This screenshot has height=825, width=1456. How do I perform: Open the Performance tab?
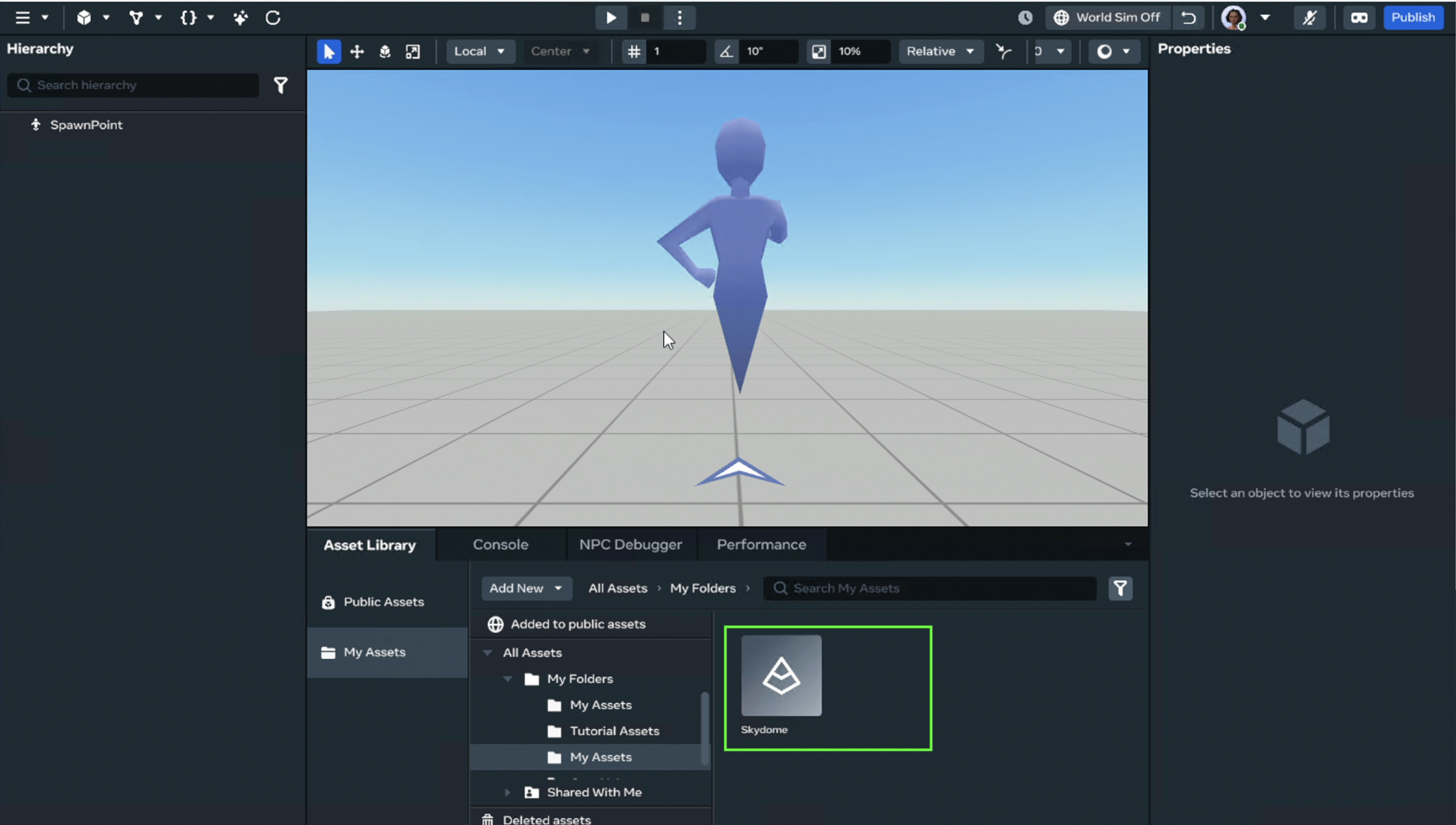(761, 544)
